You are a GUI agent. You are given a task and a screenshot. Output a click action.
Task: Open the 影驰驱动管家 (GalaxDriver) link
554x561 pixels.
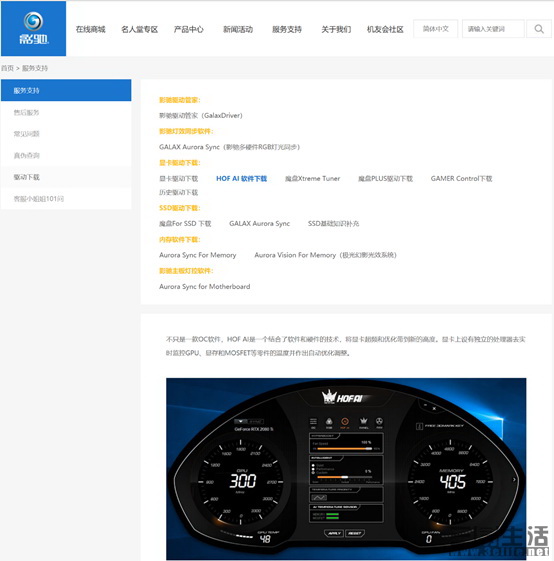pos(201,116)
